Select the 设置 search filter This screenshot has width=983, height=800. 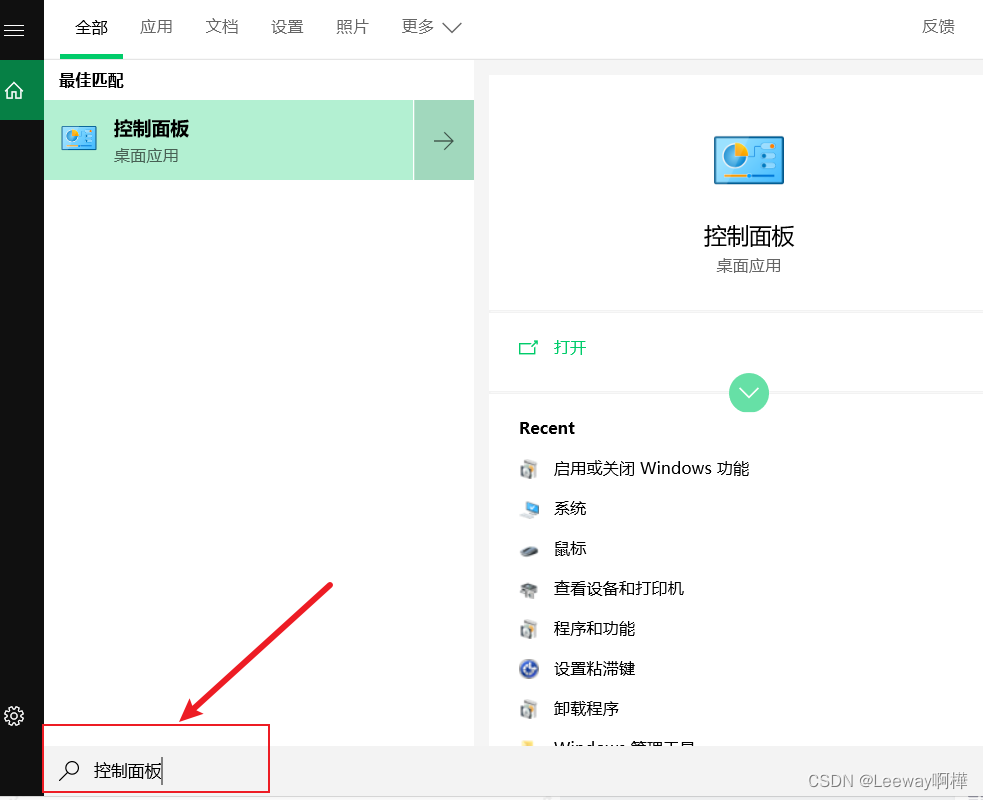pyautogui.click(x=287, y=27)
